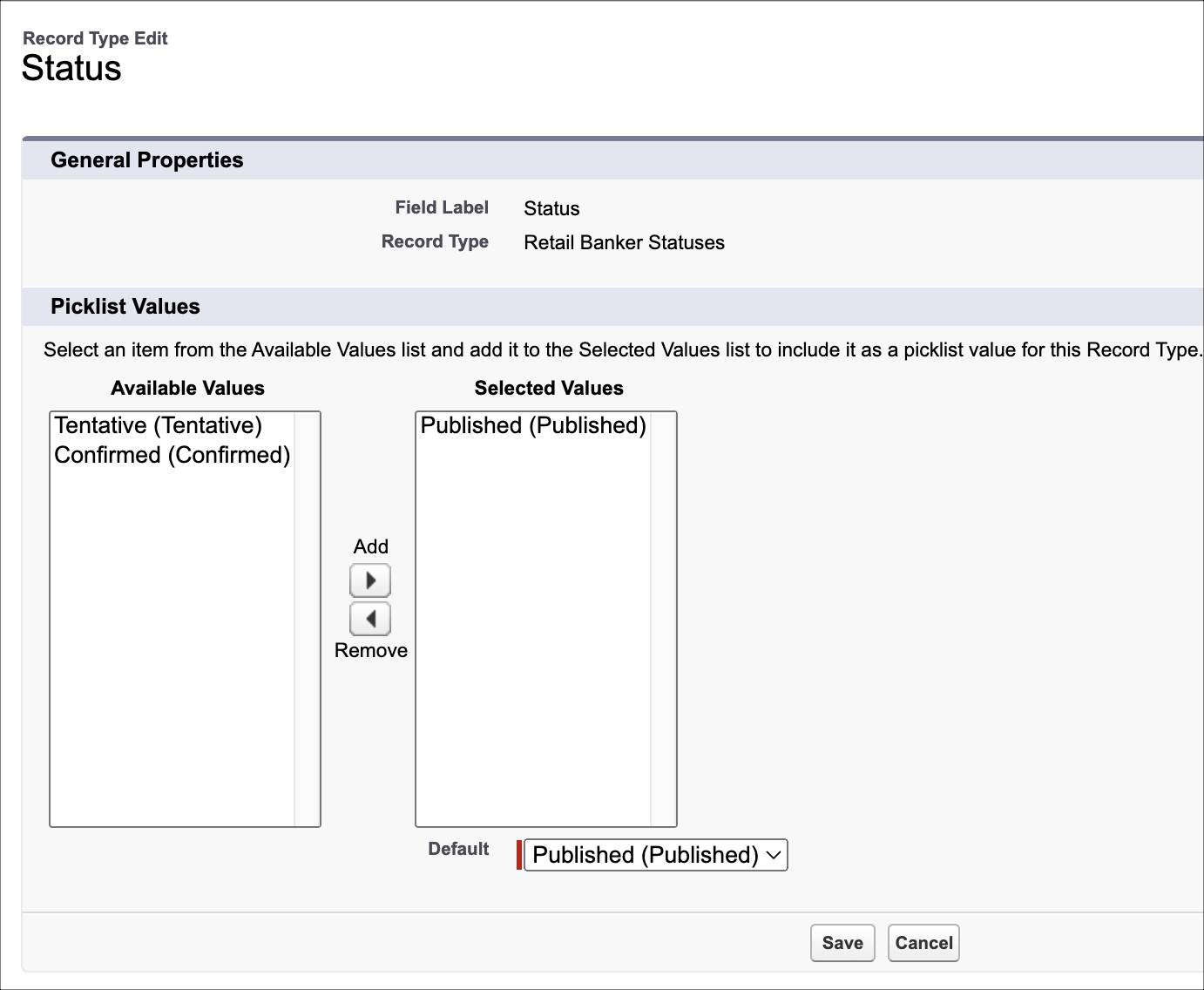Open the Default picklist value dropdown
The width and height of the screenshot is (1204, 990).
point(655,855)
